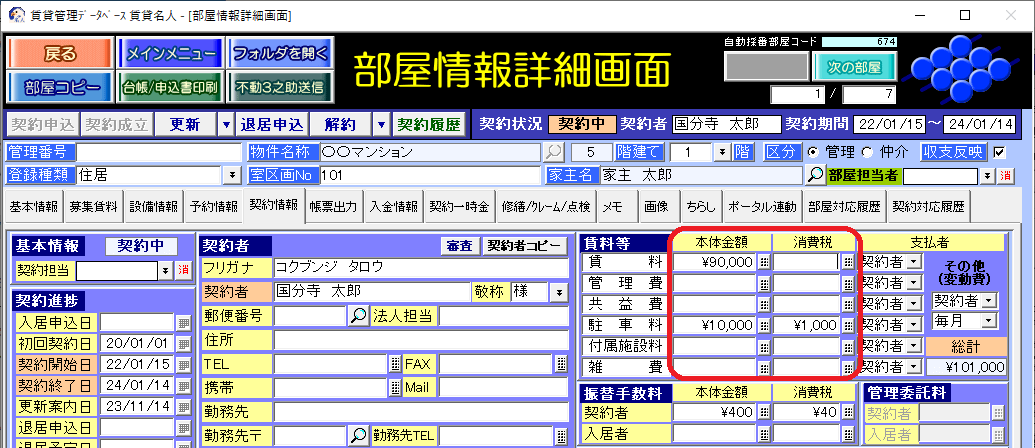Open calculator icon for 賃料 本体金額

(x=764, y=262)
